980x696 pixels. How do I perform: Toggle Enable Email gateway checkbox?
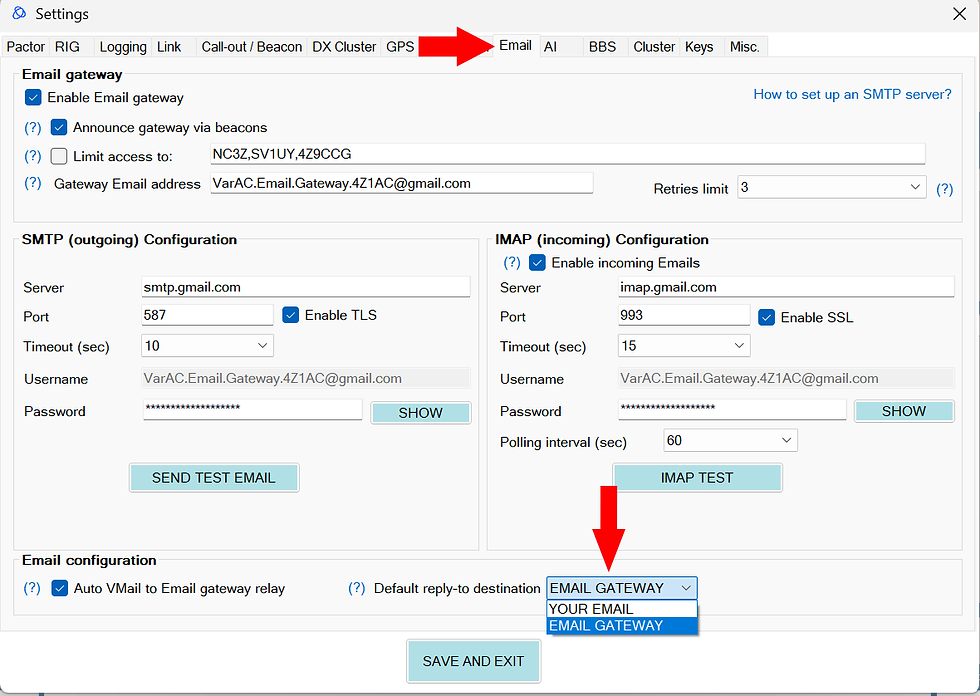point(33,97)
